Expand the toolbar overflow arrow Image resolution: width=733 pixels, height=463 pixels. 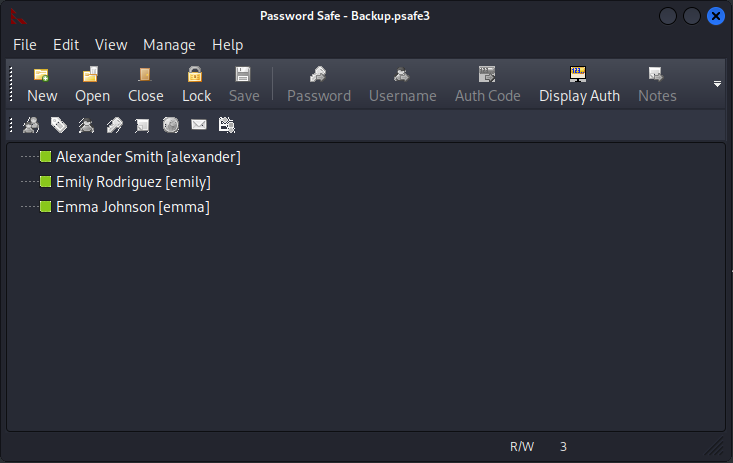[x=717, y=84]
